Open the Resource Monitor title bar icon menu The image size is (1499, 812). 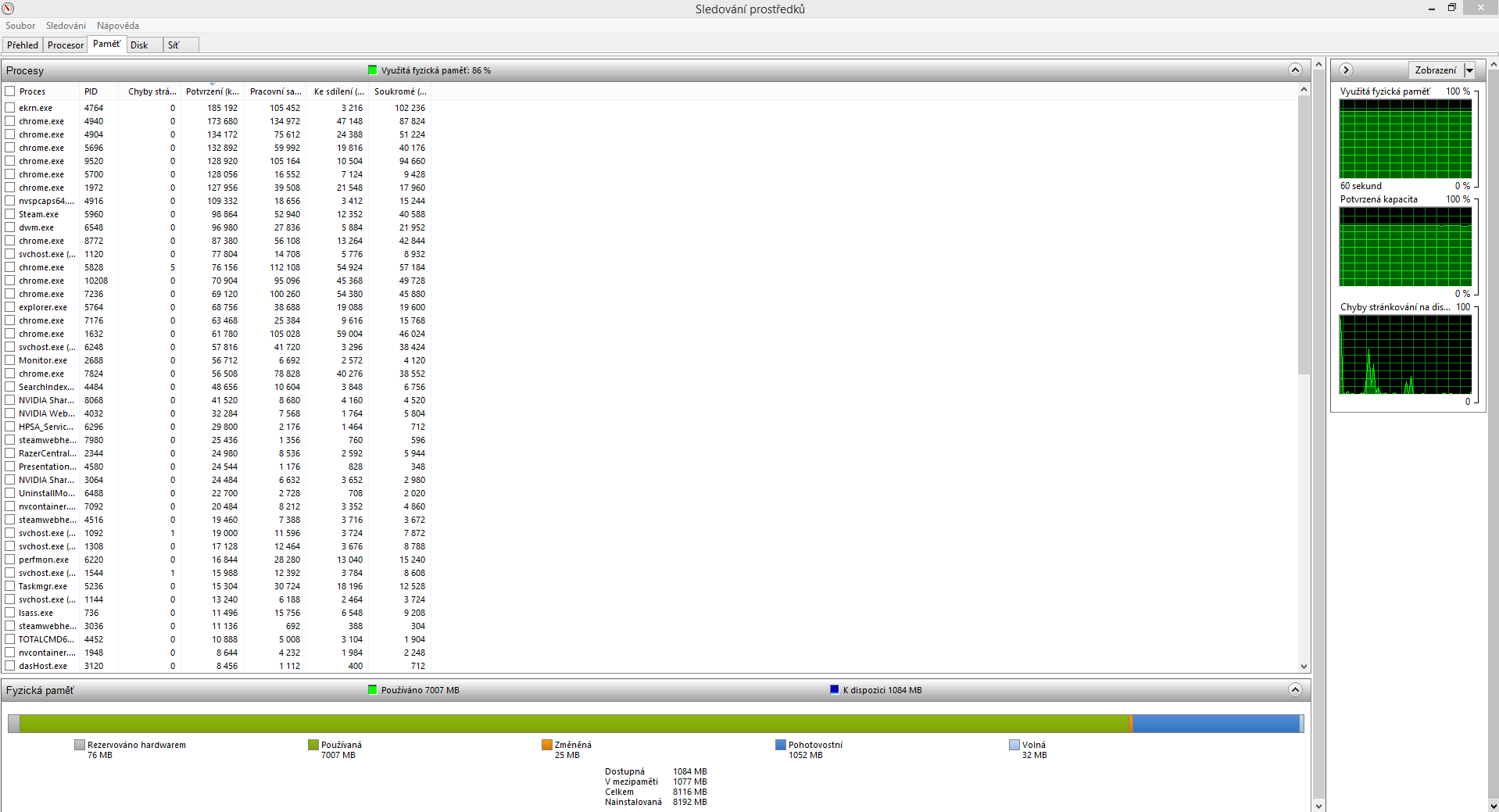(9, 9)
